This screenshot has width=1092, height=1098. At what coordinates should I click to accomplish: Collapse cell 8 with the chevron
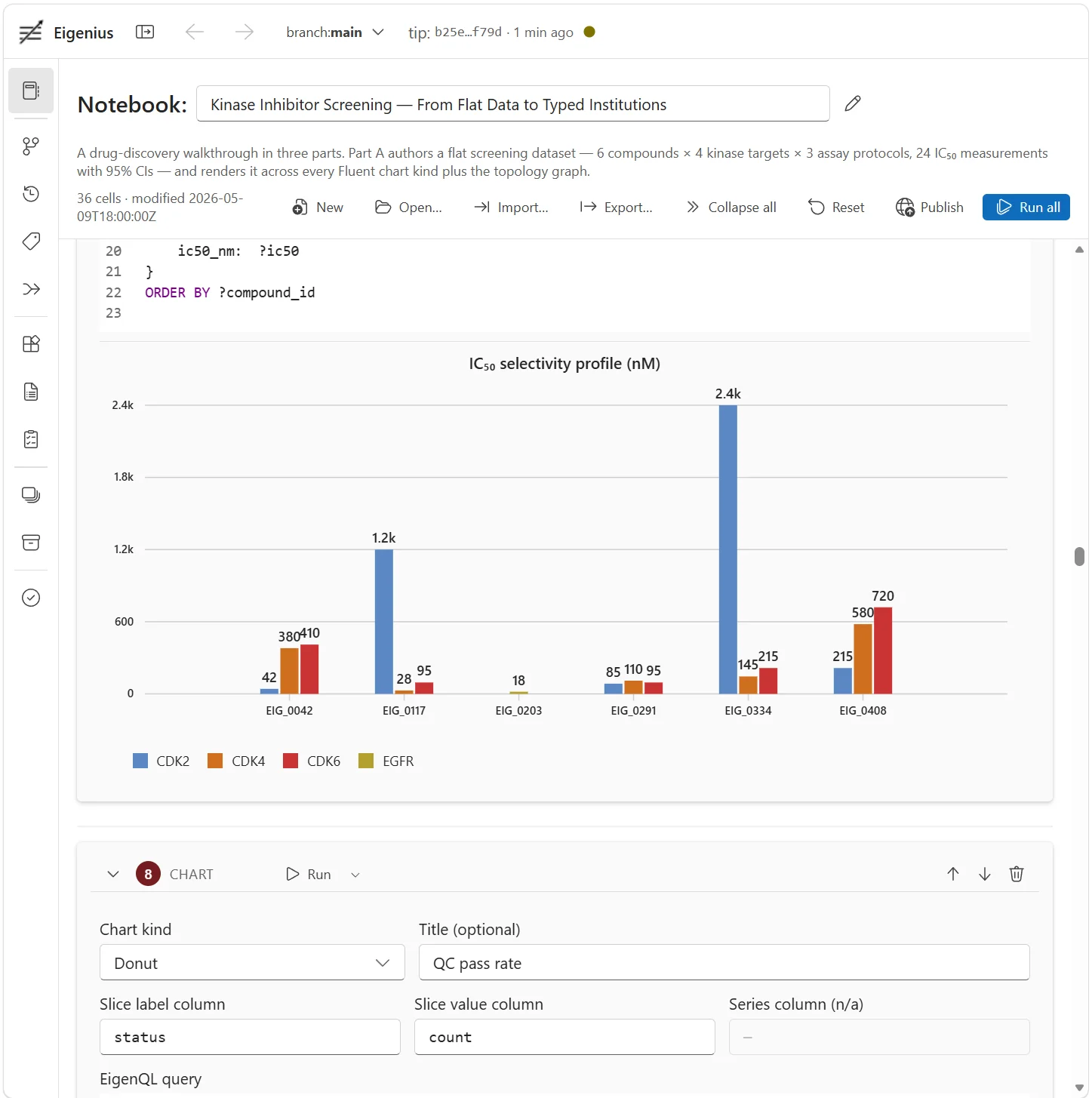tap(113, 874)
